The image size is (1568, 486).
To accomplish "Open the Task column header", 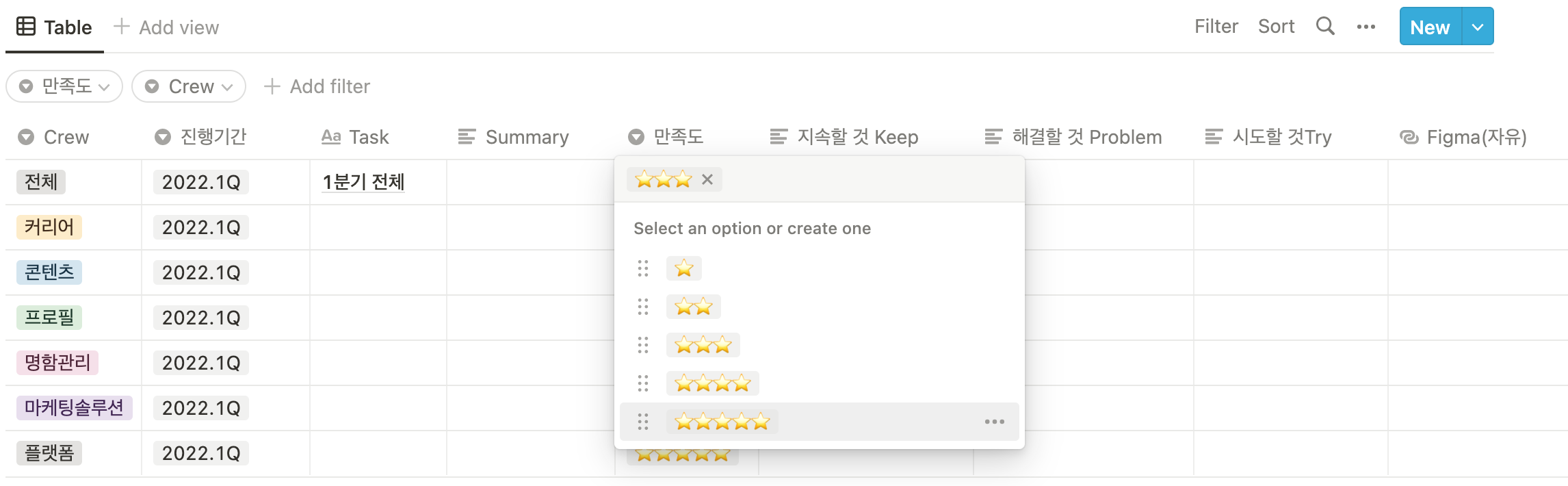I will [378, 137].
